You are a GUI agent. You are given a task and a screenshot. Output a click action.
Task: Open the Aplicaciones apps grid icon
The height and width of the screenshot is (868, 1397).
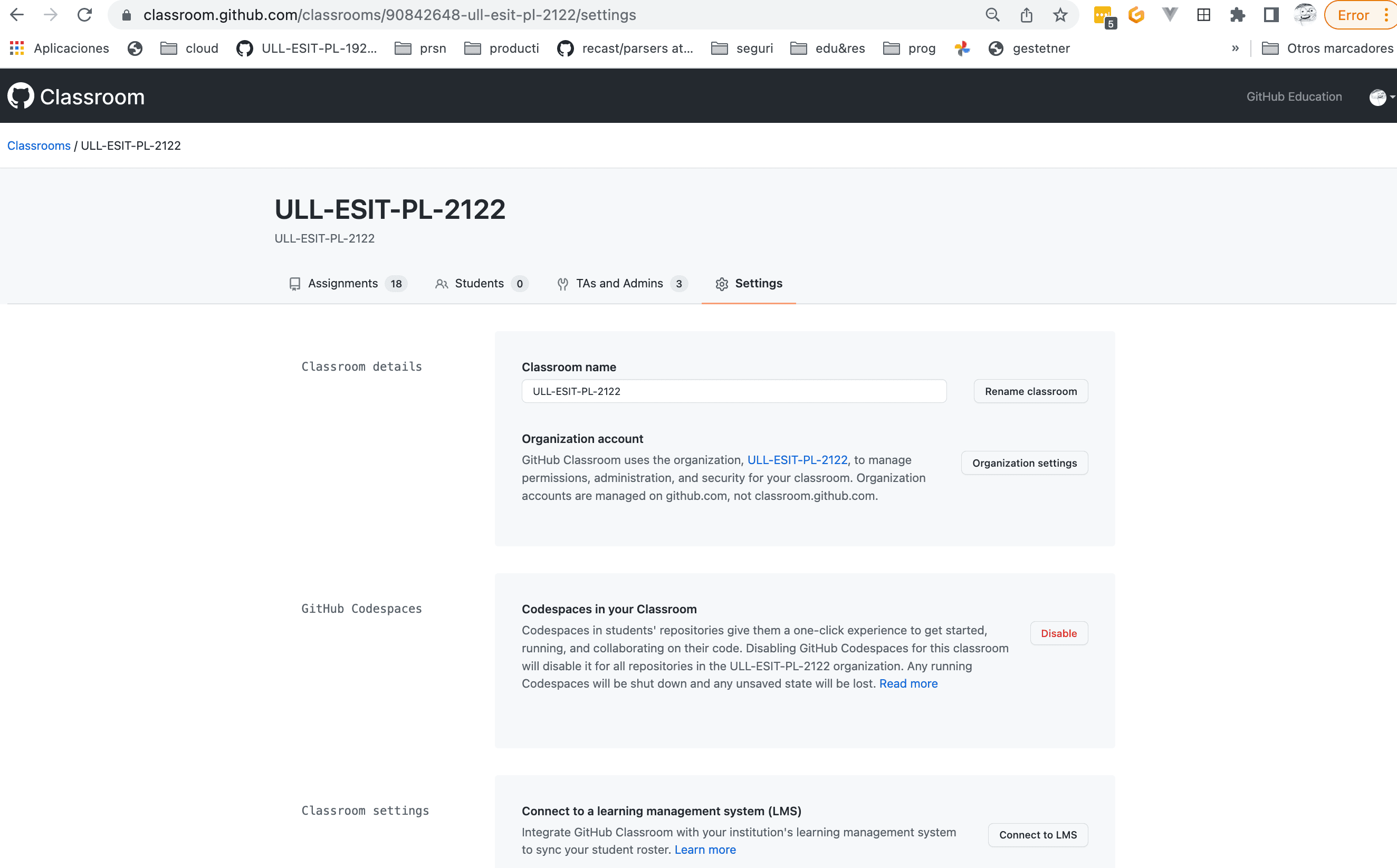pos(17,48)
